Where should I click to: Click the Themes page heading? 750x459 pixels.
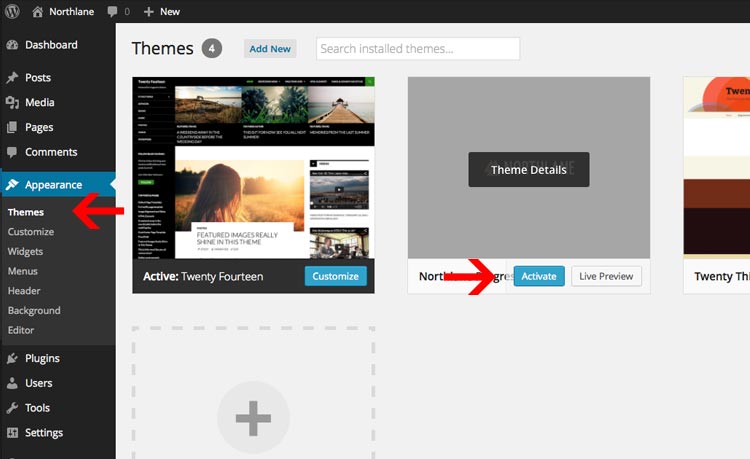(x=163, y=48)
